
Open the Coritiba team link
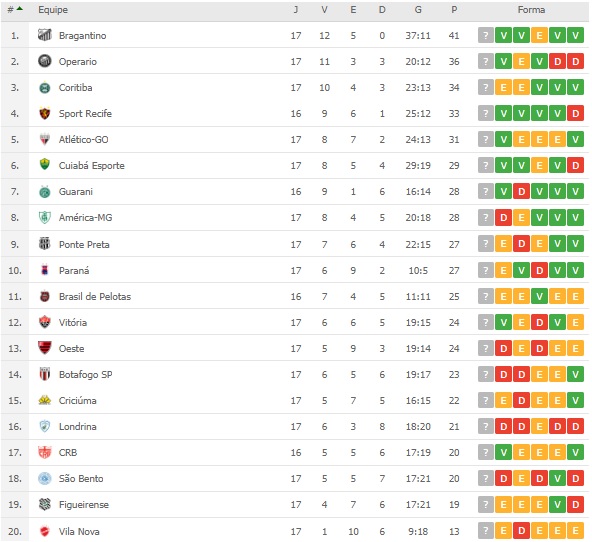(76, 88)
